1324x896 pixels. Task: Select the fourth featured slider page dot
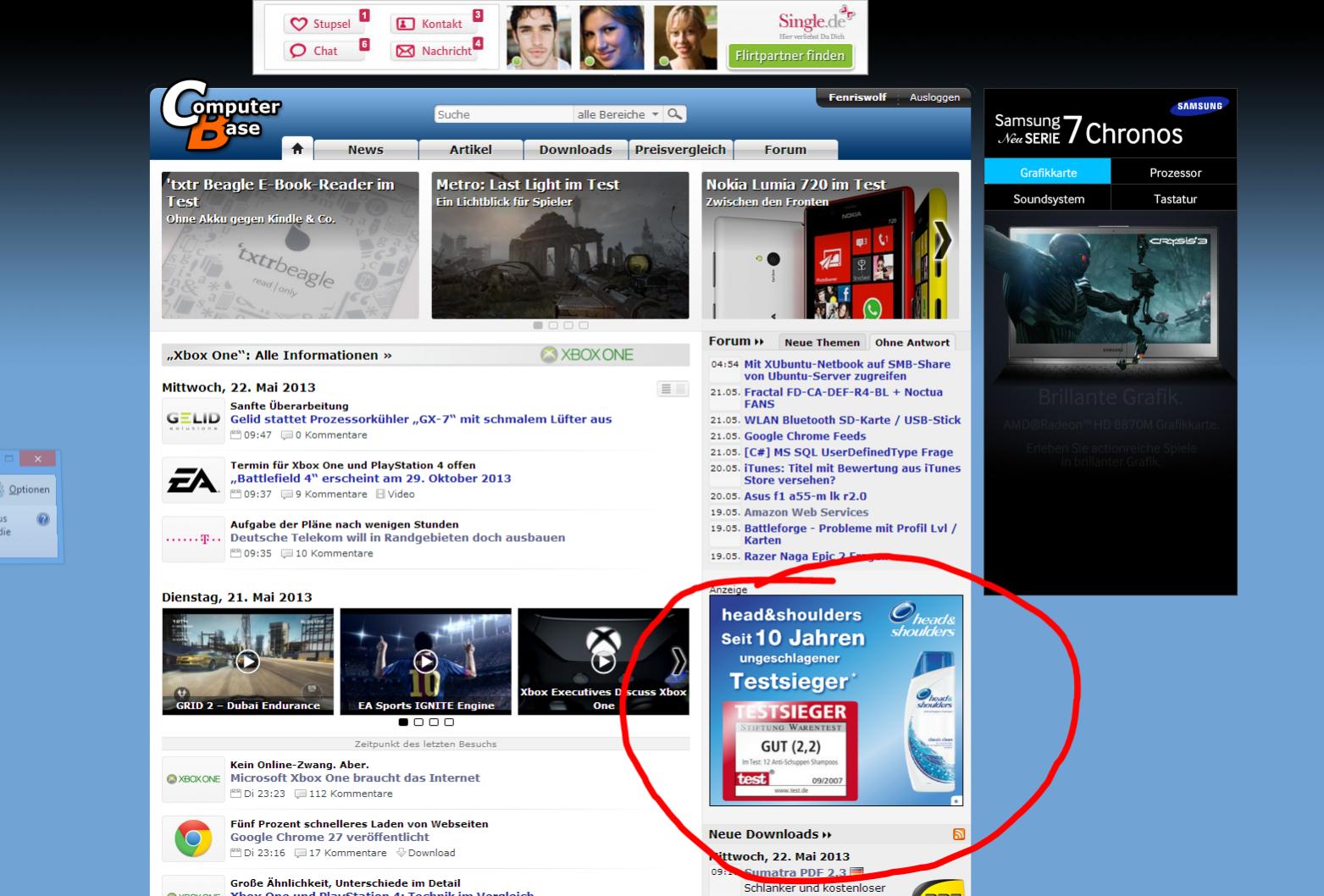point(584,325)
